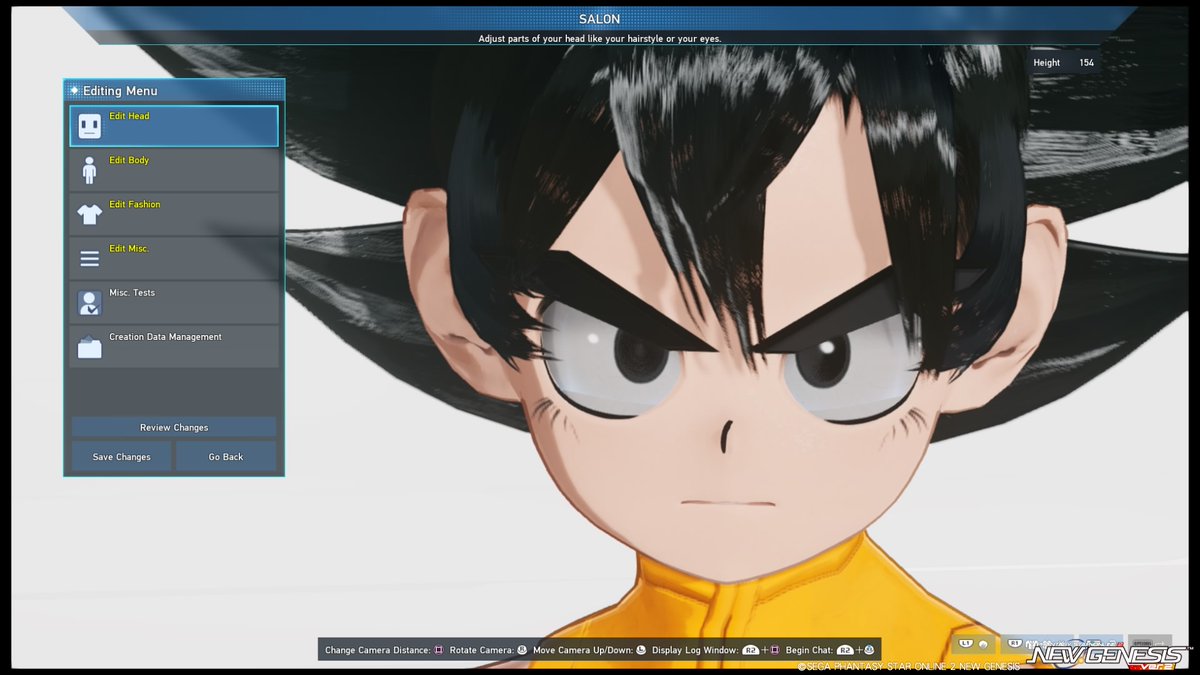Click the Editing Menu panel header
This screenshot has width=1200, height=675.
click(174, 90)
